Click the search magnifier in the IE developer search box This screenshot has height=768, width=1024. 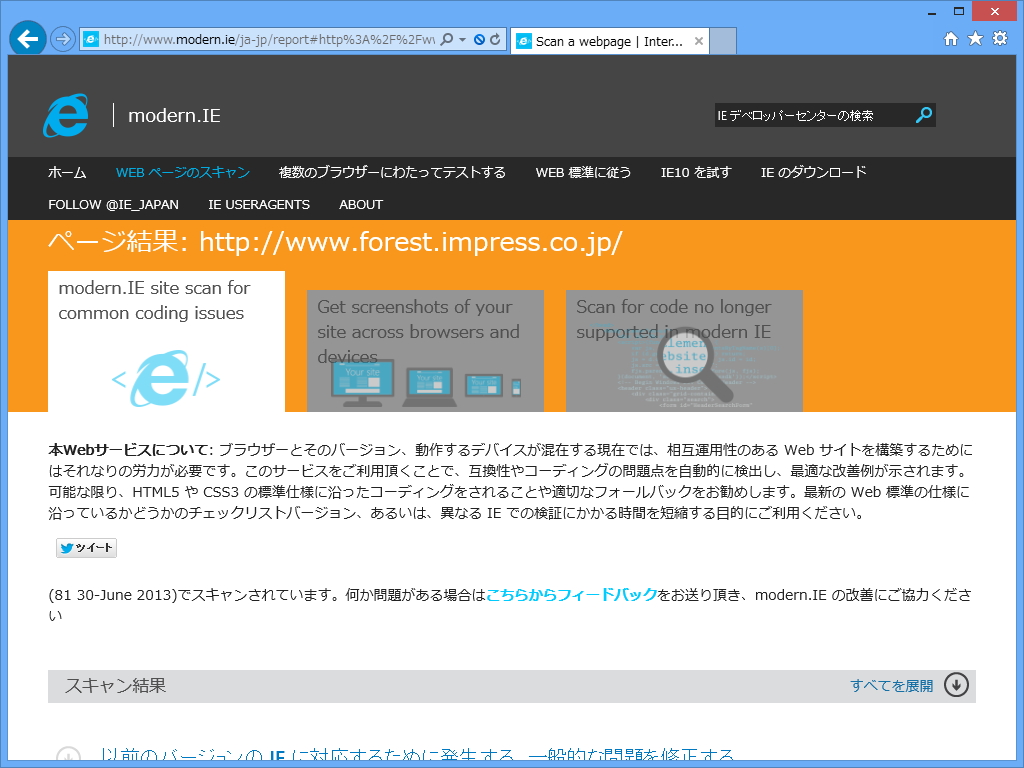pos(922,114)
